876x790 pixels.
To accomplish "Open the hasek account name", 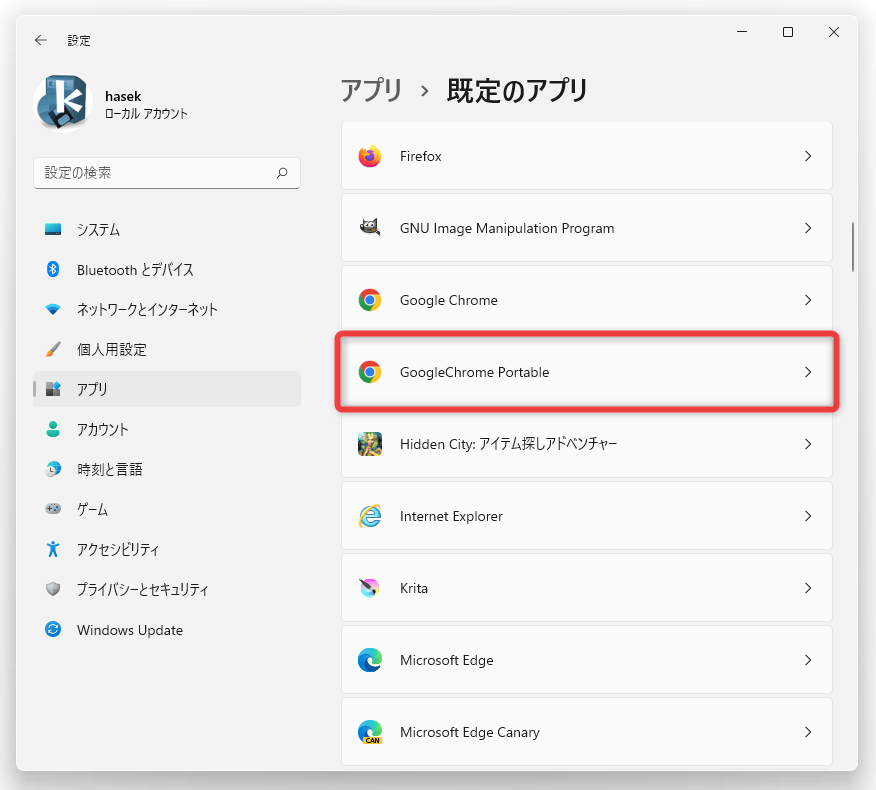I will (123, 96).
